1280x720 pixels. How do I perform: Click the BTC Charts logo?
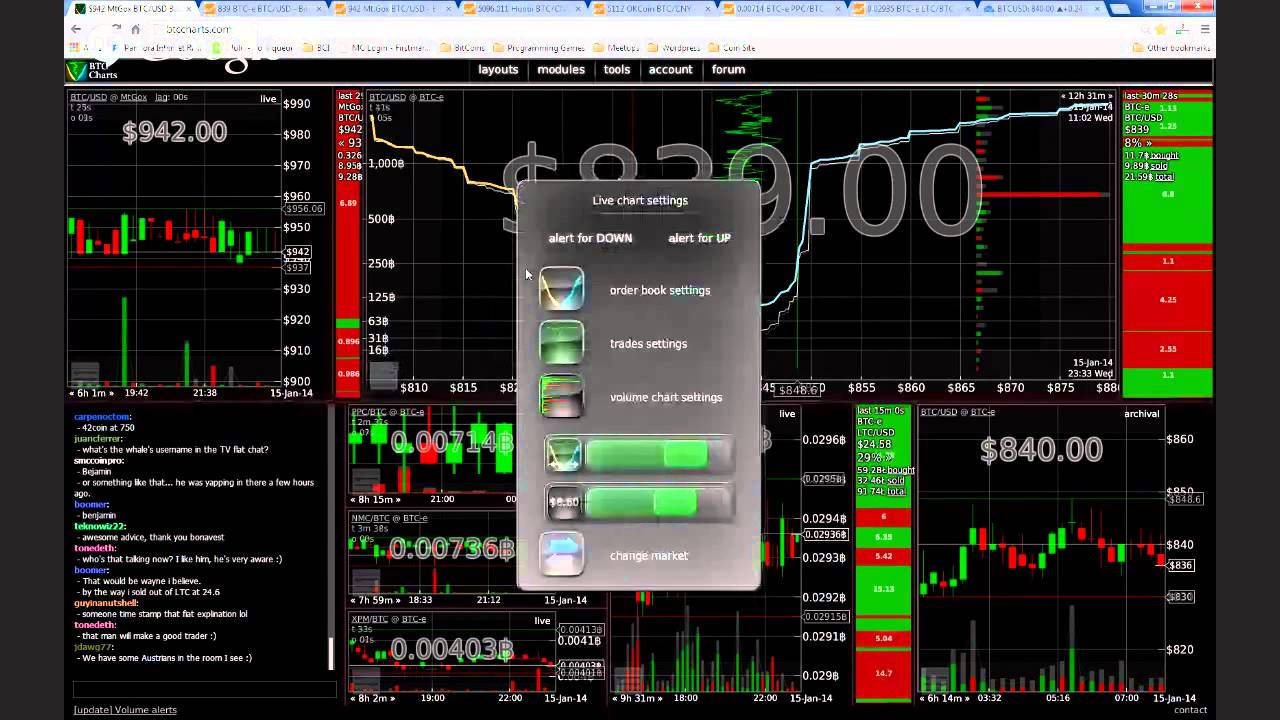pos(92,70)
